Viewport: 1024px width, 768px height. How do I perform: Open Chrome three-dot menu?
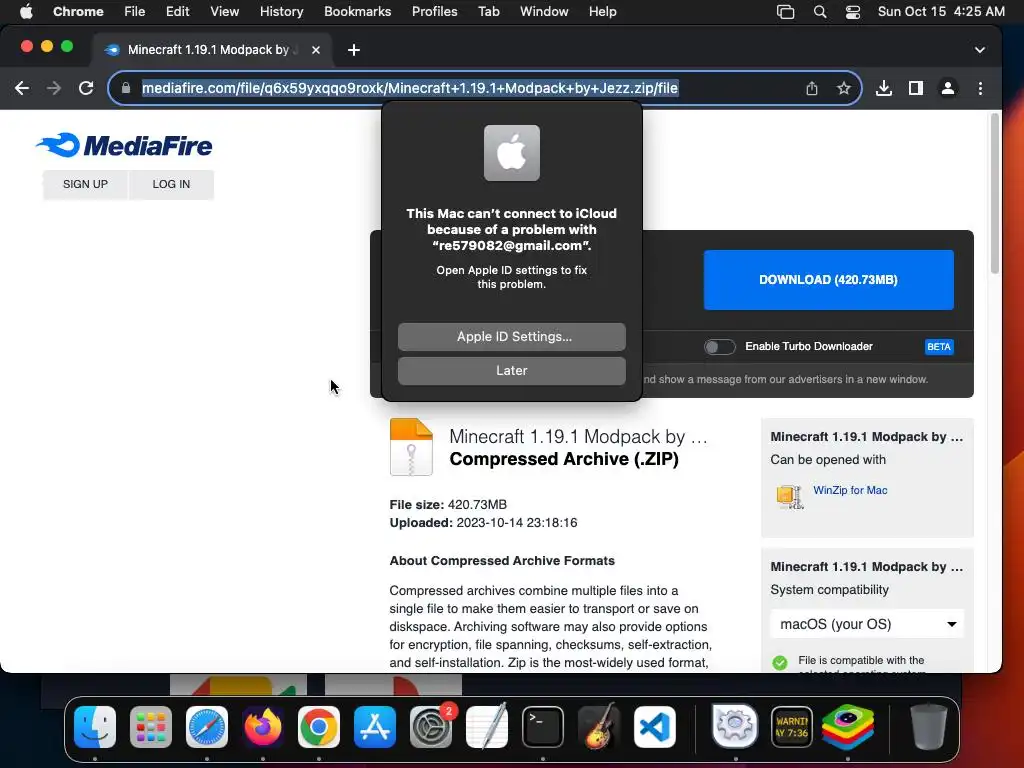point(980,88)
